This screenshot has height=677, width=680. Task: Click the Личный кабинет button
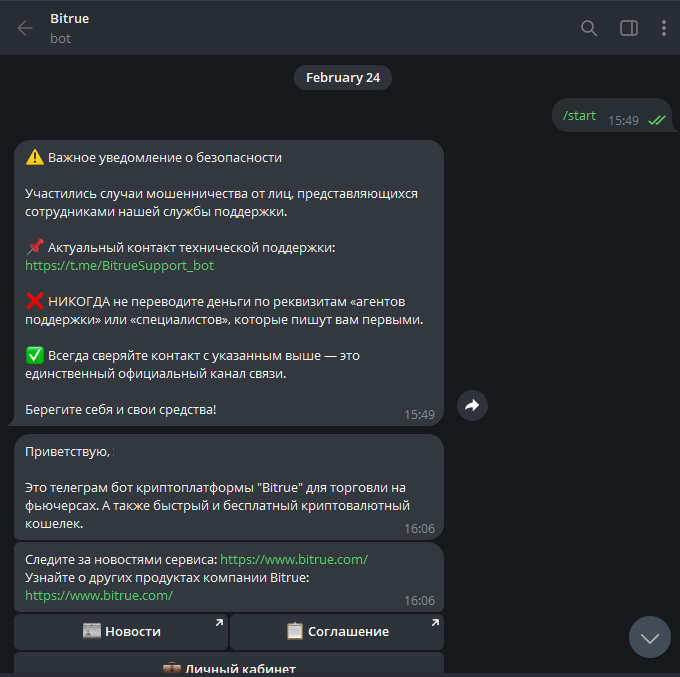click(229, 664)
